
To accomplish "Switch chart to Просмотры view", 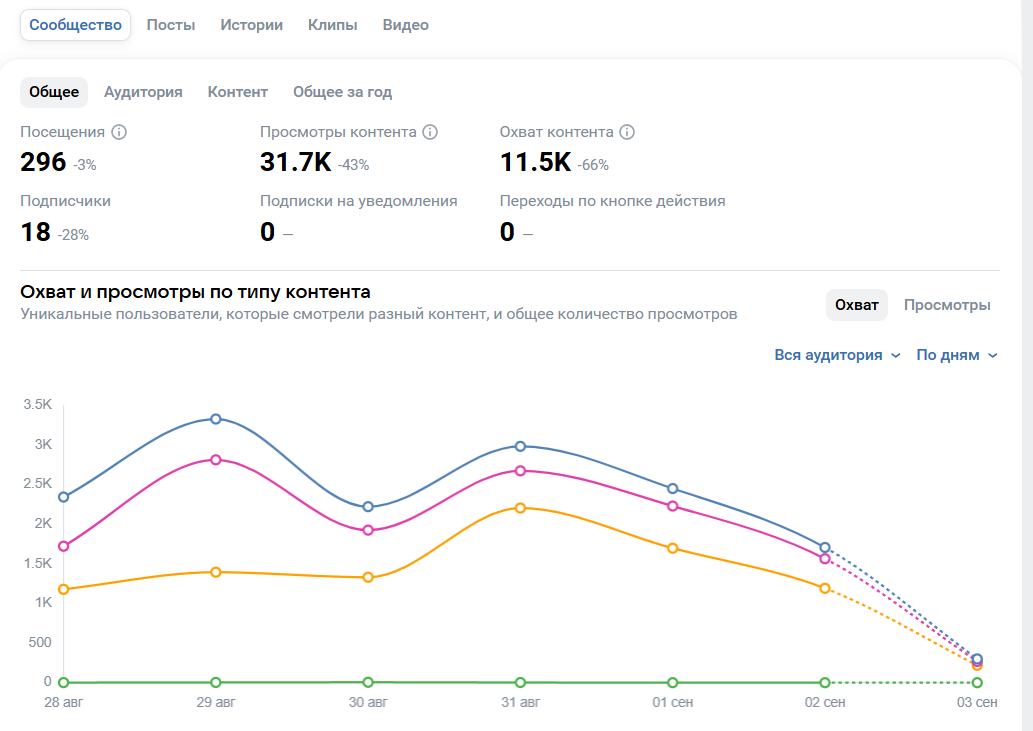I will [947, 305].
